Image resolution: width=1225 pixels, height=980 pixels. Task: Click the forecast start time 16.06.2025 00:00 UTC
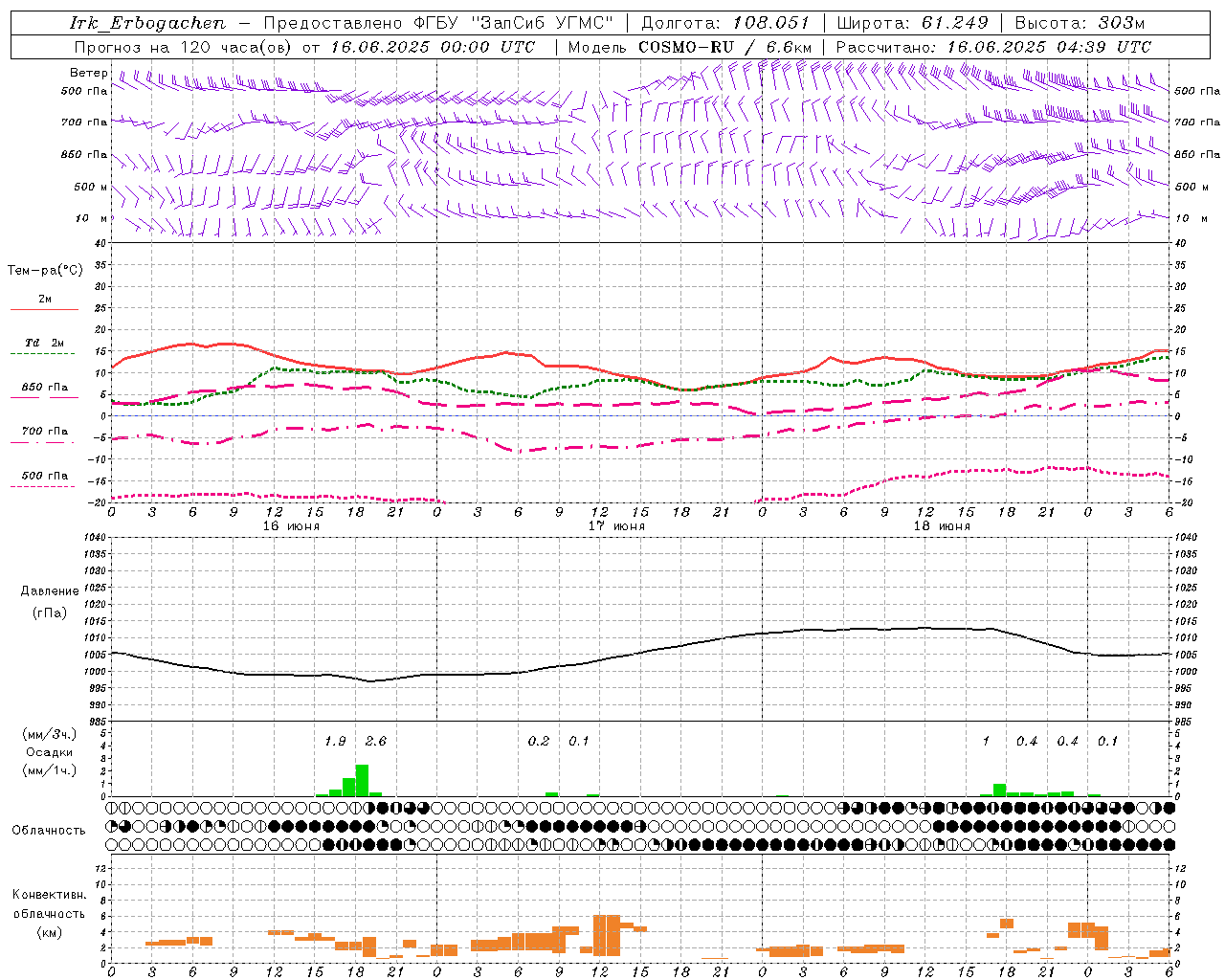click(433, 47)
